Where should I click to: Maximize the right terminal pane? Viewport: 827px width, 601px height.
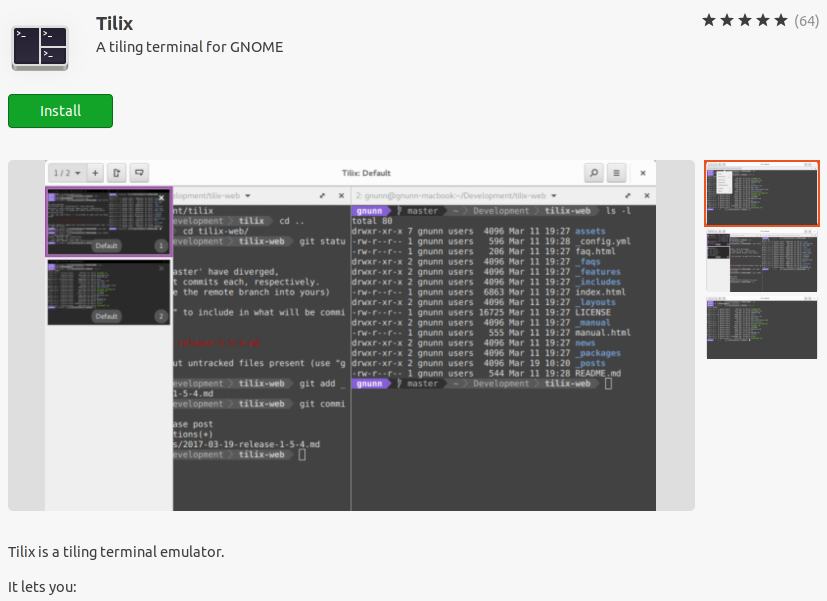[x=628, y=196]
